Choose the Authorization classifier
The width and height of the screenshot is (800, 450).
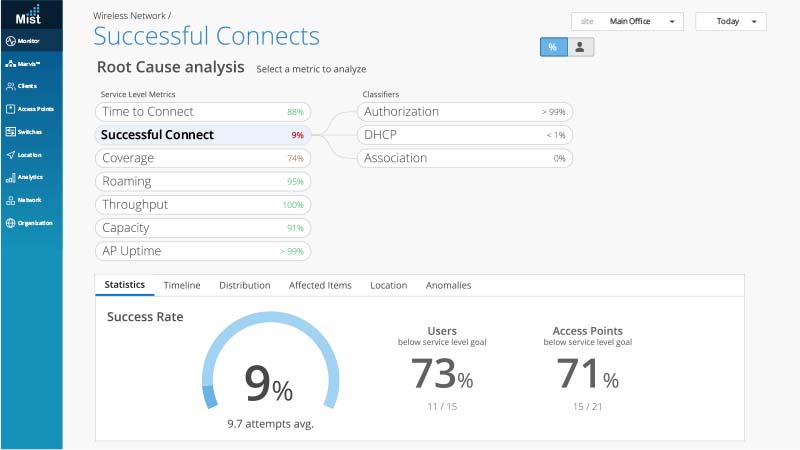point(465,112)
